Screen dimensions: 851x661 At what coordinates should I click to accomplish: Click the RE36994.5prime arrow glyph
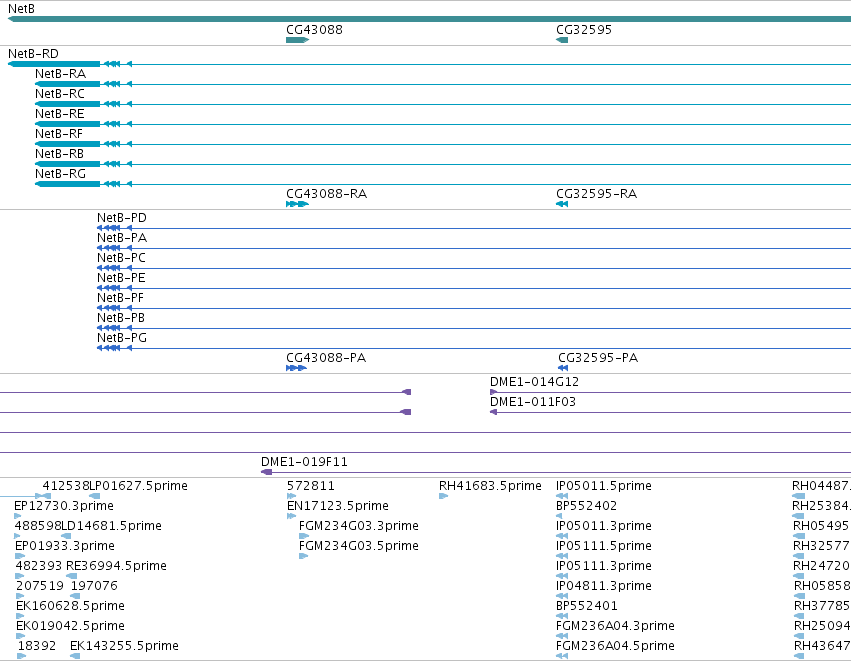(x=72, y=576)
